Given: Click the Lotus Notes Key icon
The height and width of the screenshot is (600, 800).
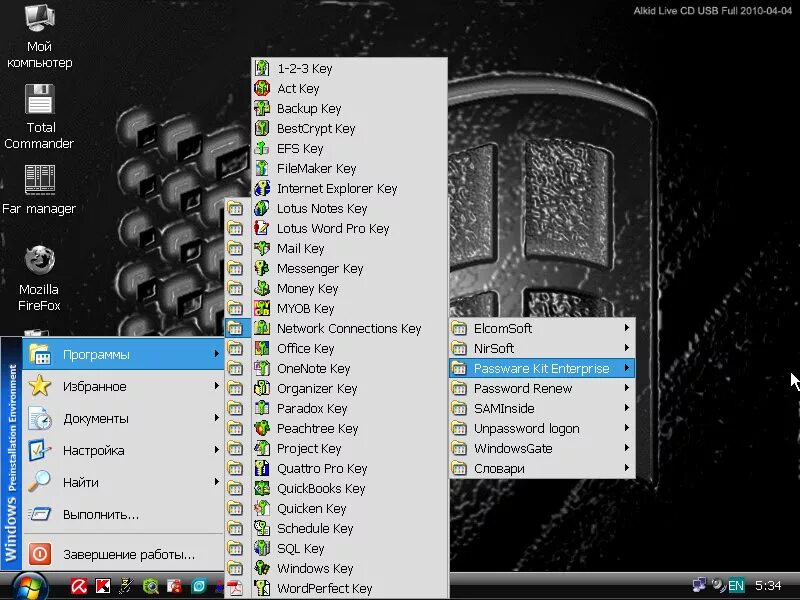Looking at the screenshot, I should [x=262, y=208].
